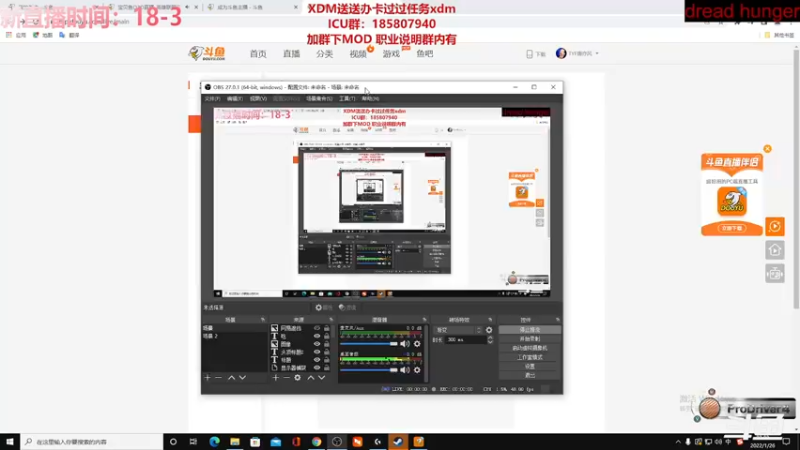Click 开始录制 button in OBS controls
This screenshot has height=450, width=800.
click(530, 339)
